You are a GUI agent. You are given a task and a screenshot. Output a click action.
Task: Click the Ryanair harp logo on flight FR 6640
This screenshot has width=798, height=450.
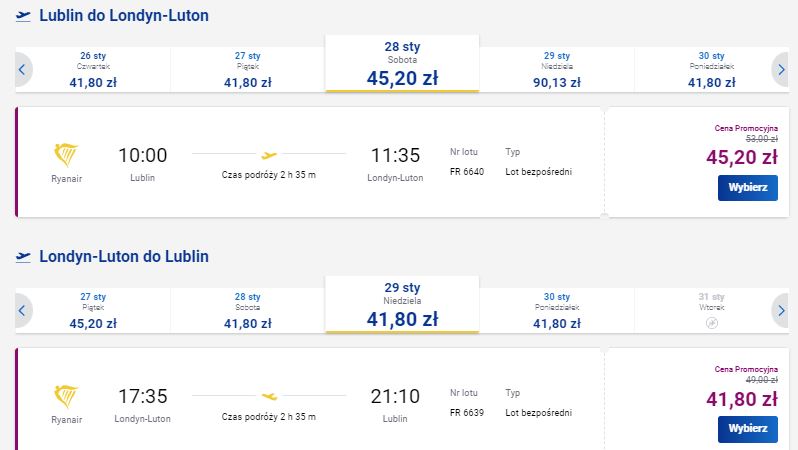pyautogui.click(x=66, y=155)
